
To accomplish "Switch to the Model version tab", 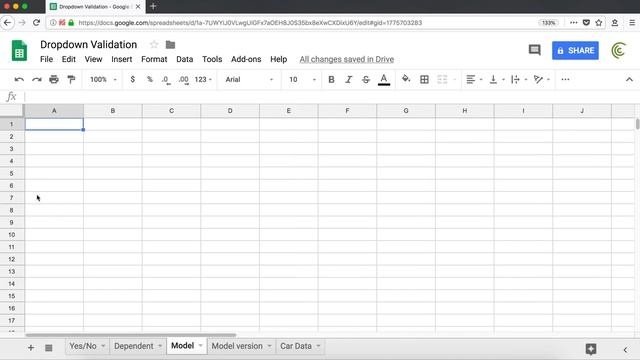I will pos(237,346).
